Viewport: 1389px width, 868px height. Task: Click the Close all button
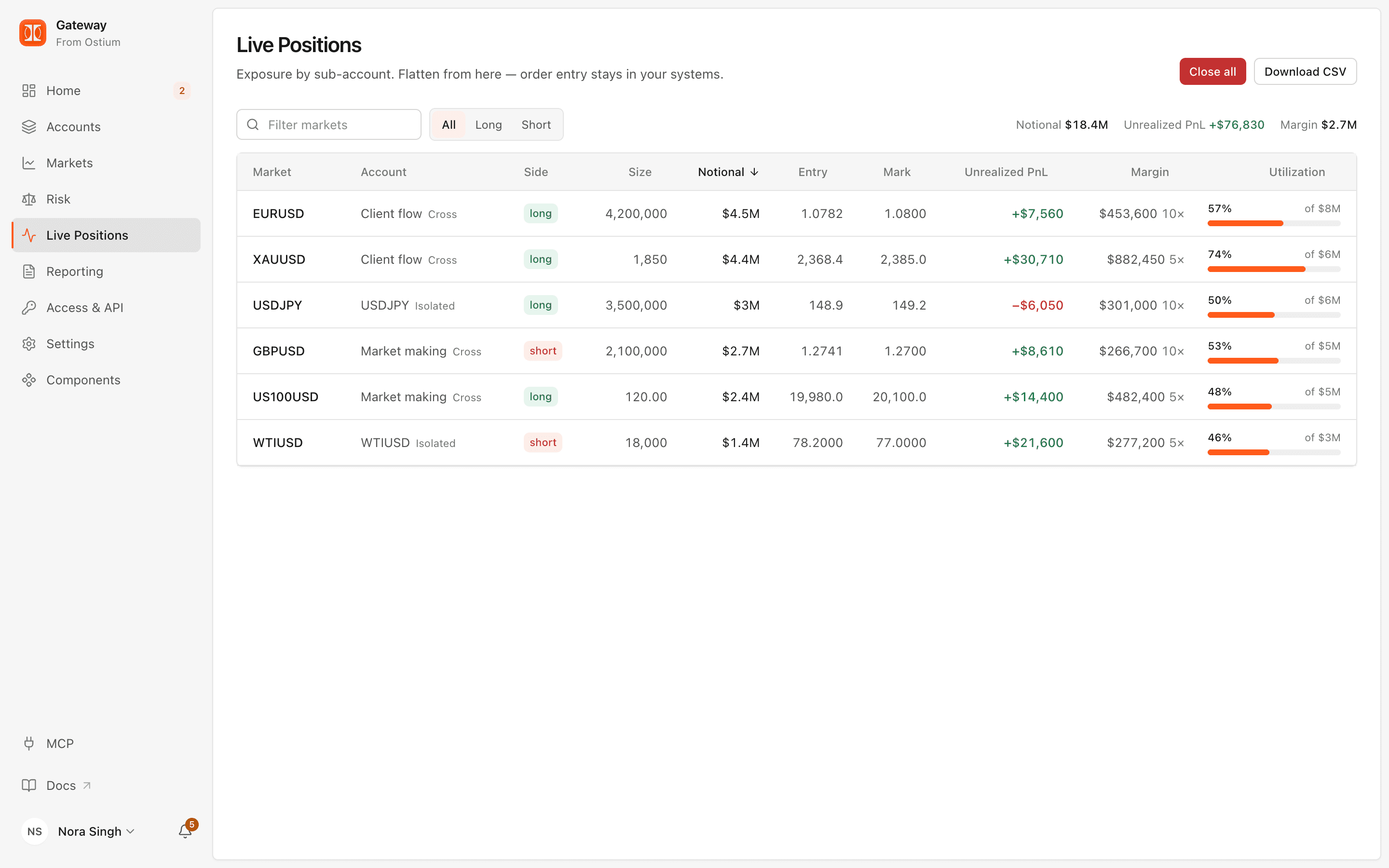click(1212, 72)
